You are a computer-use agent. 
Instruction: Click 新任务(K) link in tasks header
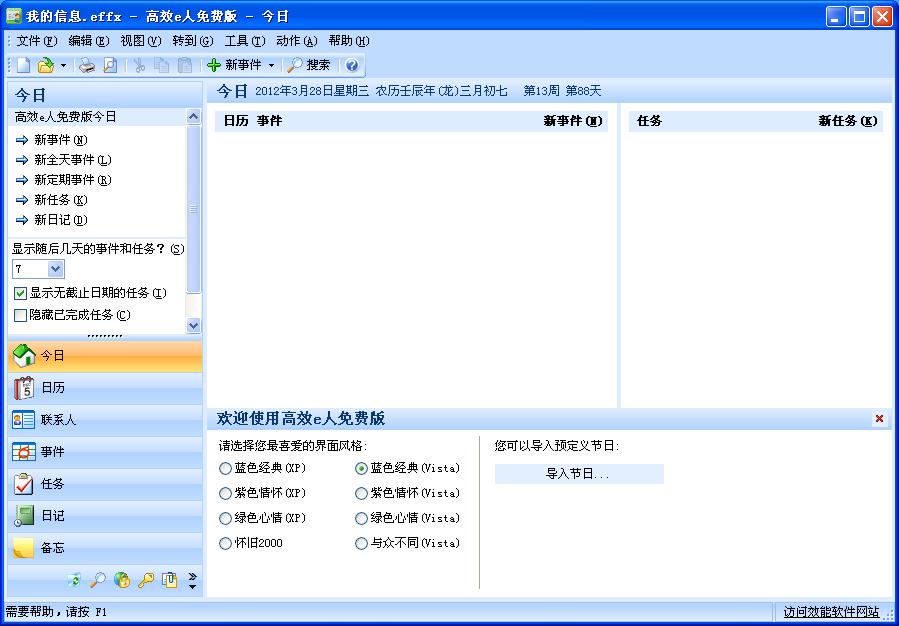848,121
